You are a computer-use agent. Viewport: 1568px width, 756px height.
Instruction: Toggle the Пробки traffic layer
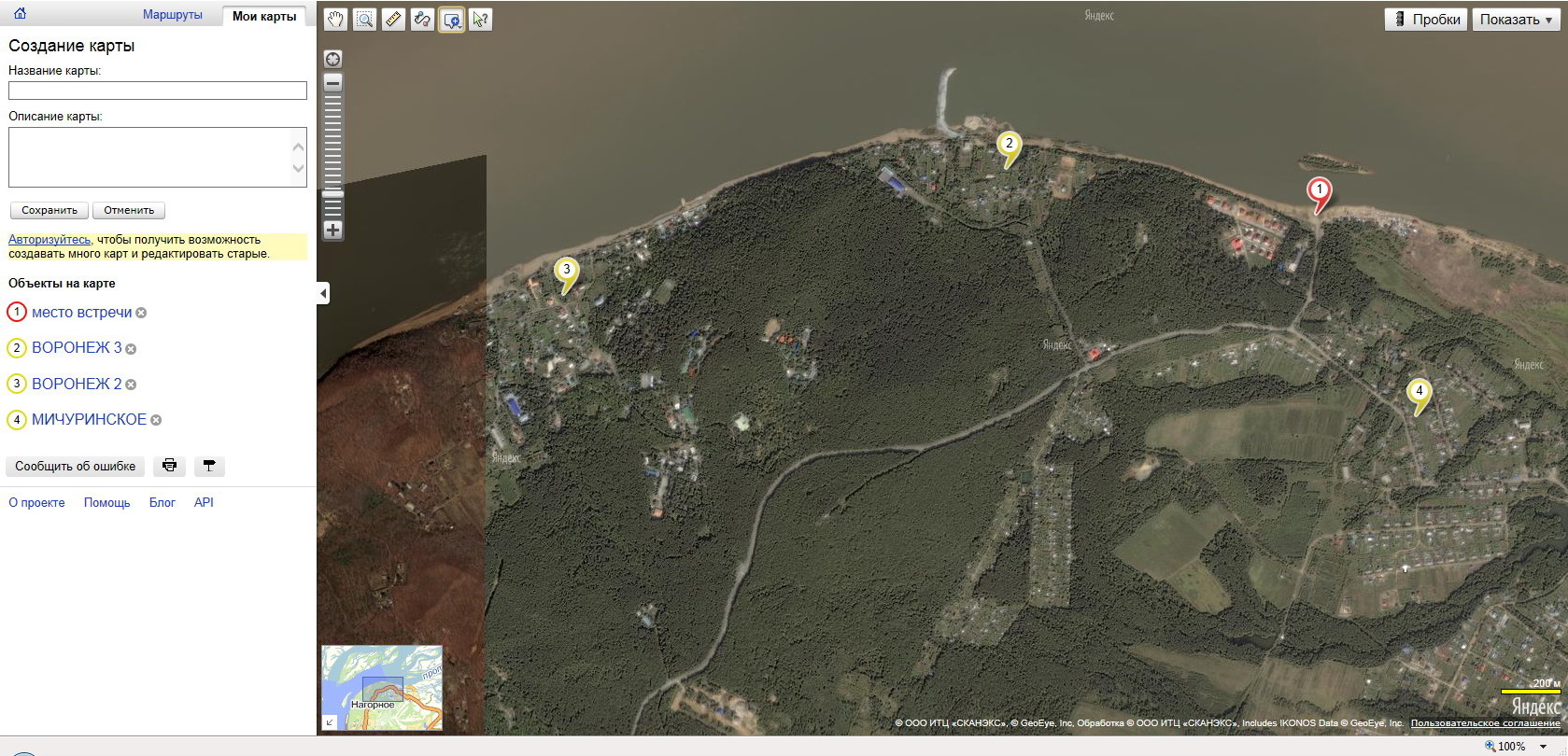coord(1426,20)
